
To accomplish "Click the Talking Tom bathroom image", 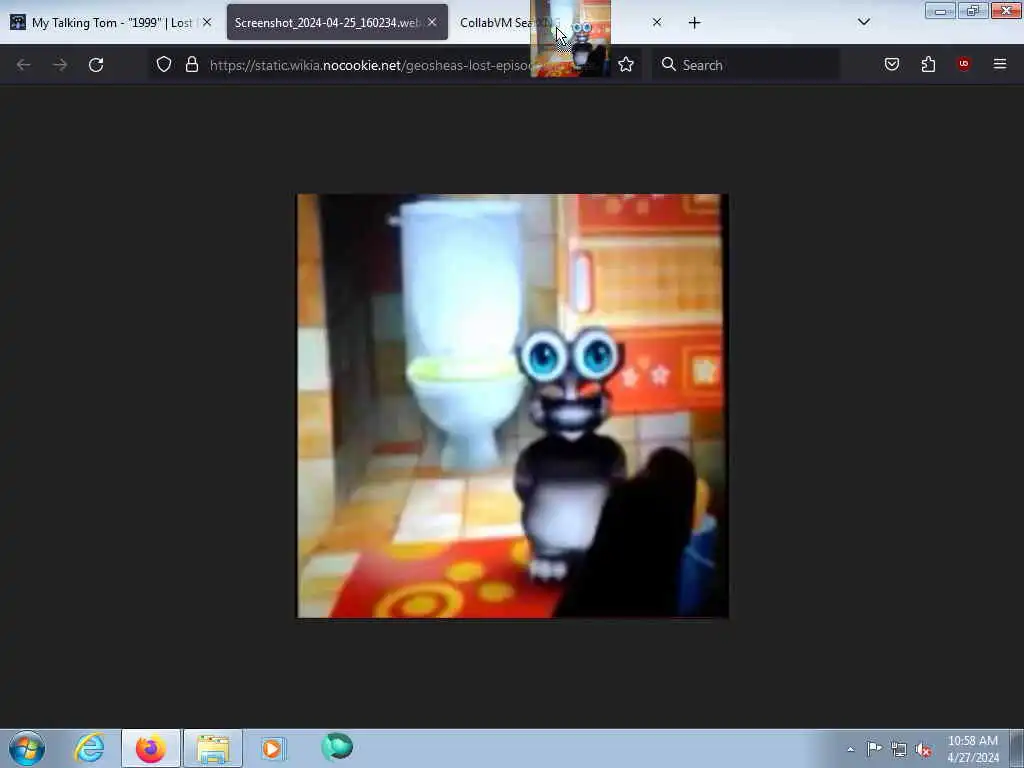I will point(513,406).
